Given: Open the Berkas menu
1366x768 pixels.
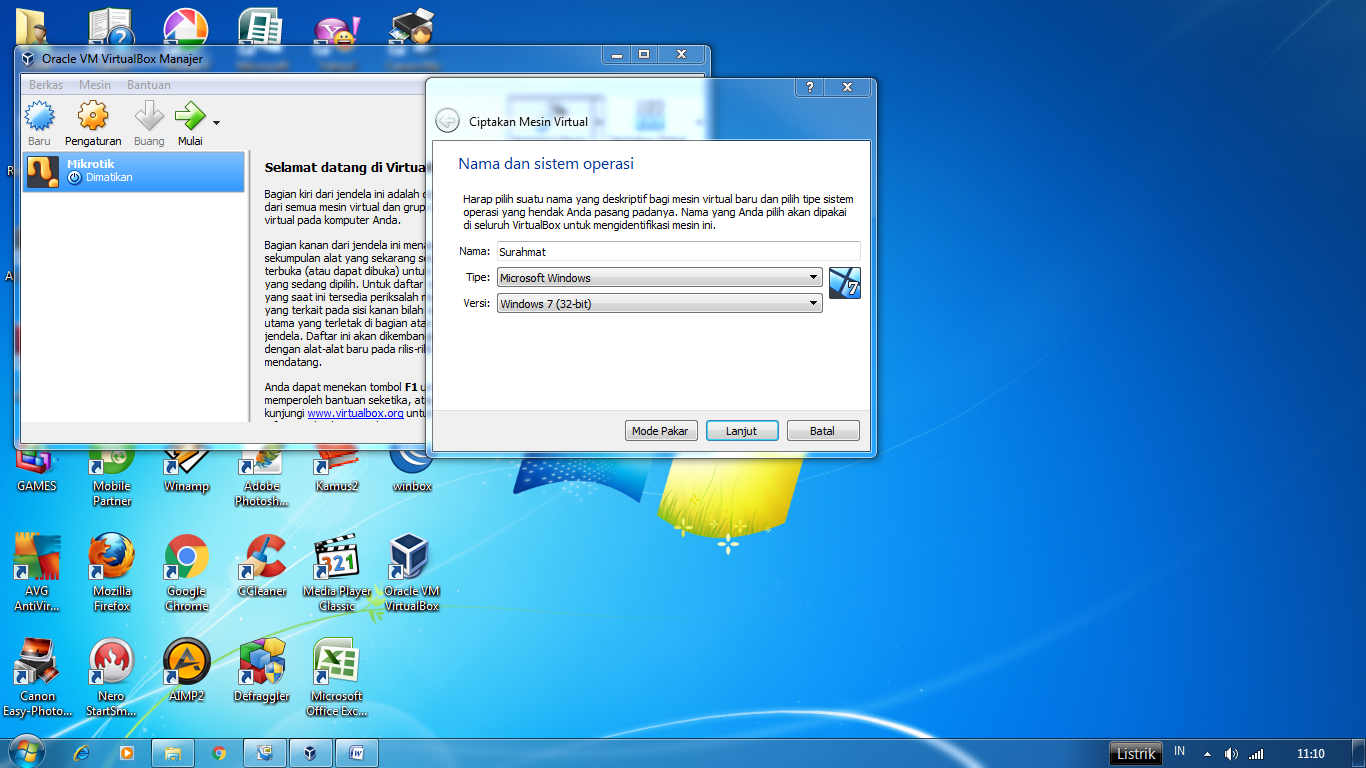Looking at the screenshot, I should pos(46,85).
